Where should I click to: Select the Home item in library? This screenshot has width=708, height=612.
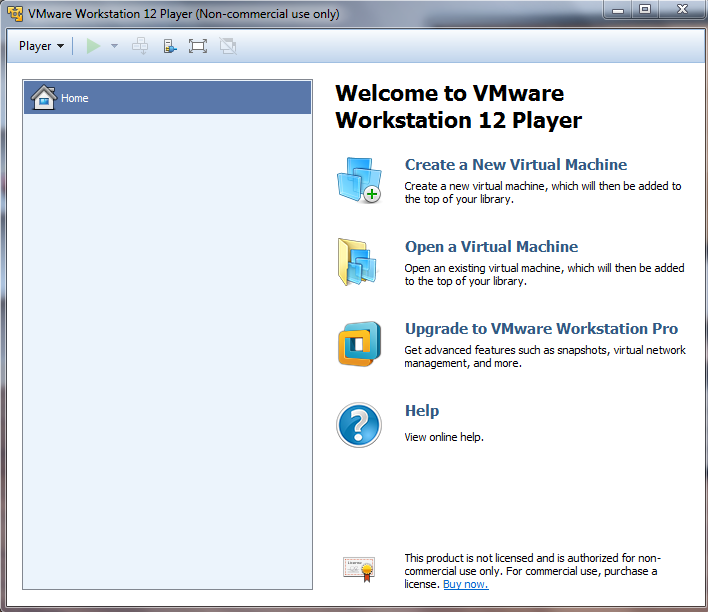pos(168,98)
